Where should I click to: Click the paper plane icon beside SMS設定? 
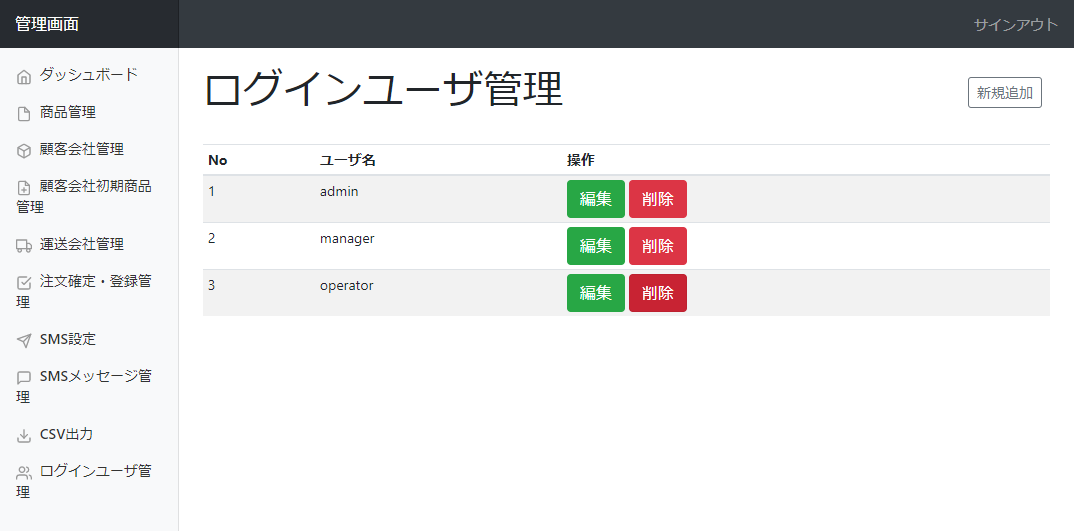click(24, 341)
